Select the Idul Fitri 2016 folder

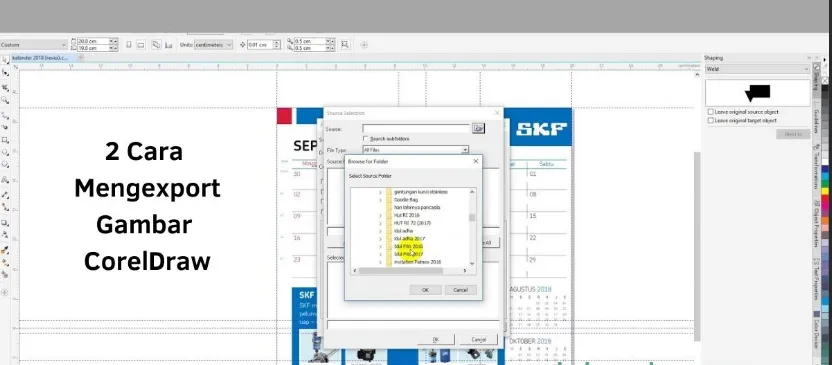click(408, 247)
